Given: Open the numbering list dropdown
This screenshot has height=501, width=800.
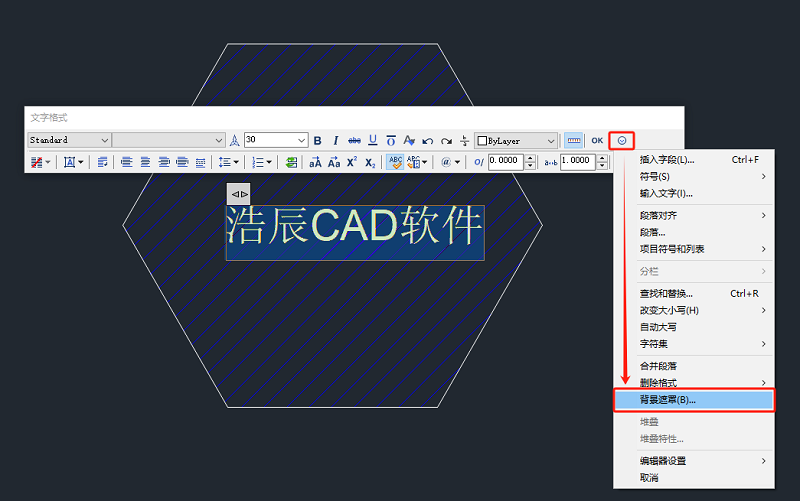Looking at the screenshot, I should (x=262, y=162).
